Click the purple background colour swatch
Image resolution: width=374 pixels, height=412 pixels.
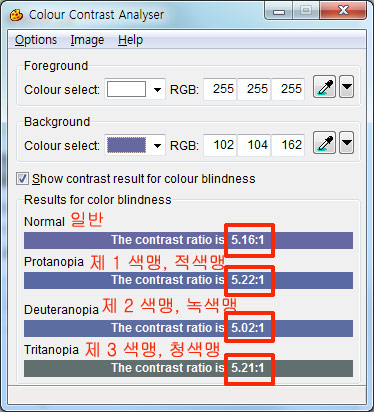(126, 145)
